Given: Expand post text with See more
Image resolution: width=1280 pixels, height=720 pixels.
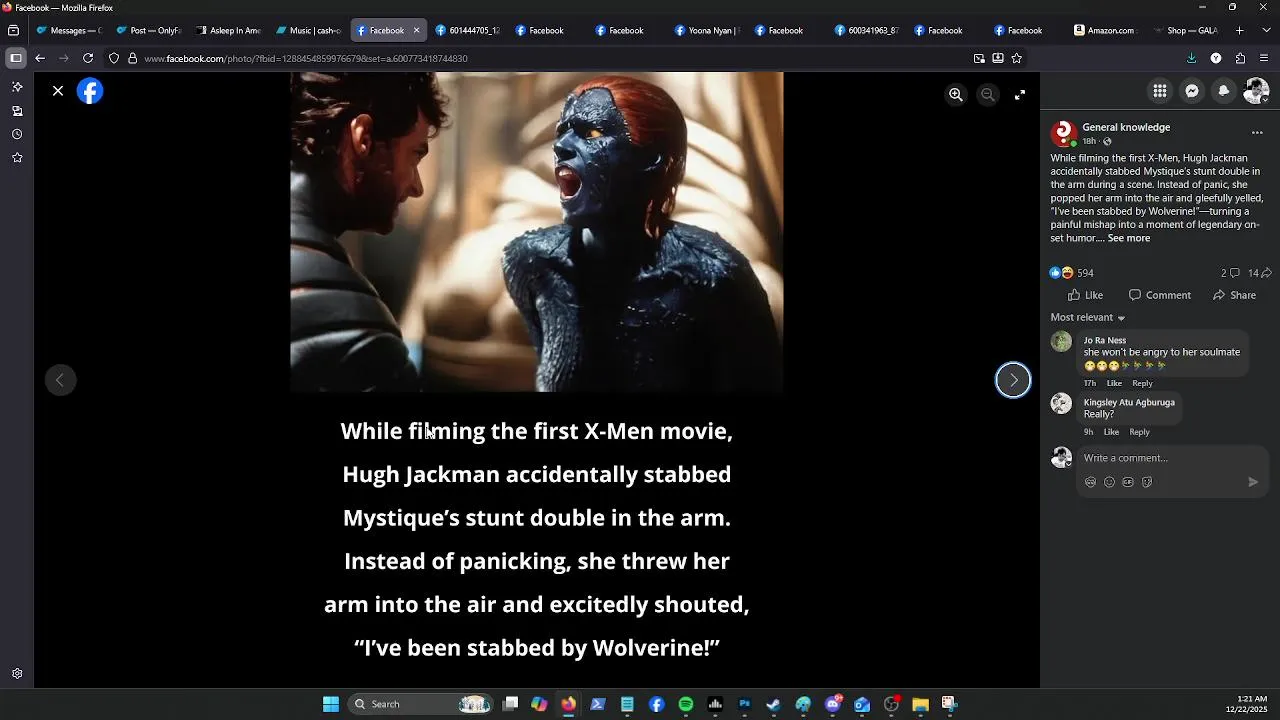Looking at the screenshot, I should (x=1128, y=238).
